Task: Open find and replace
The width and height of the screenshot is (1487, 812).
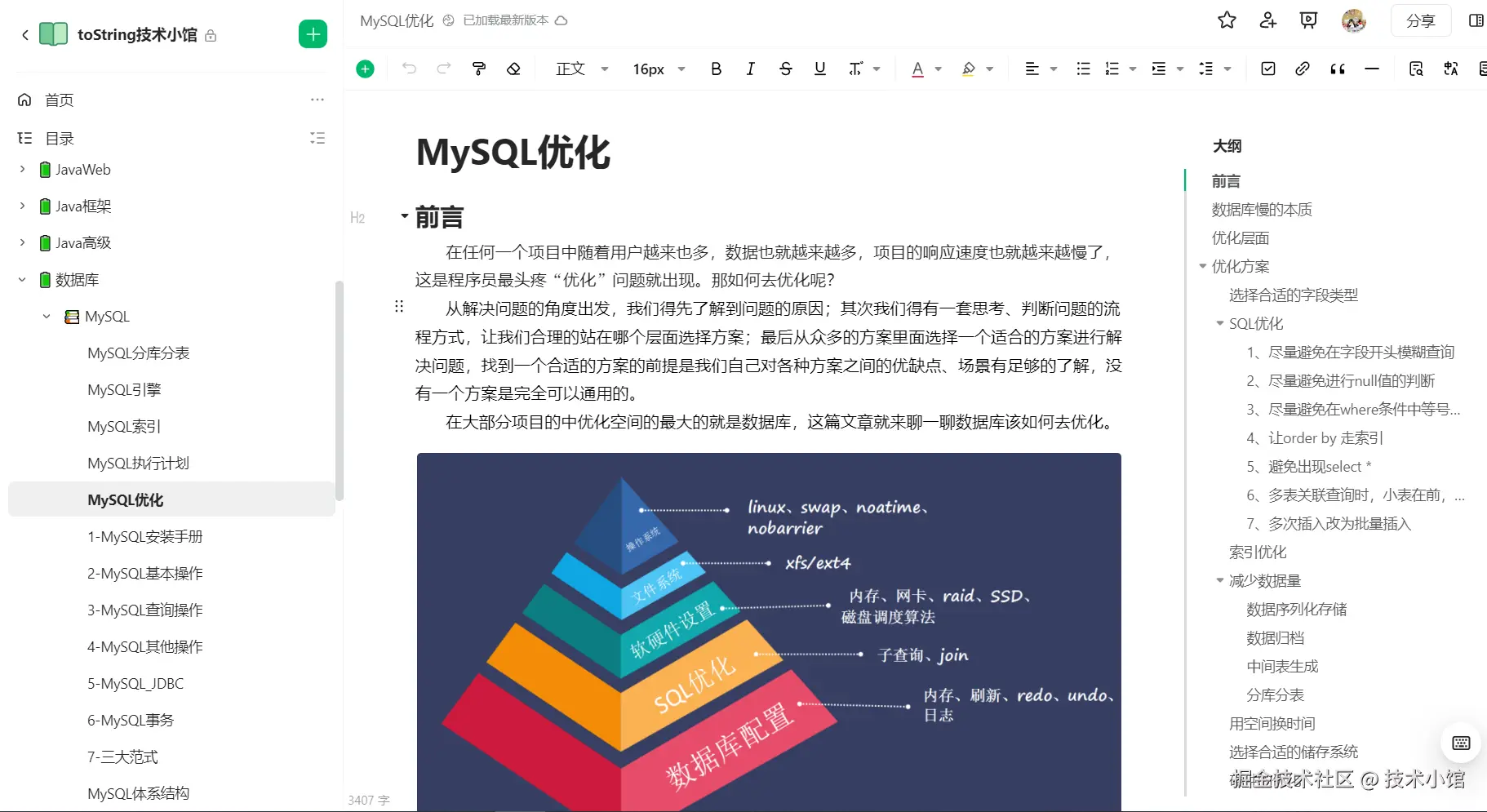Action: (x=1416, y=69)
